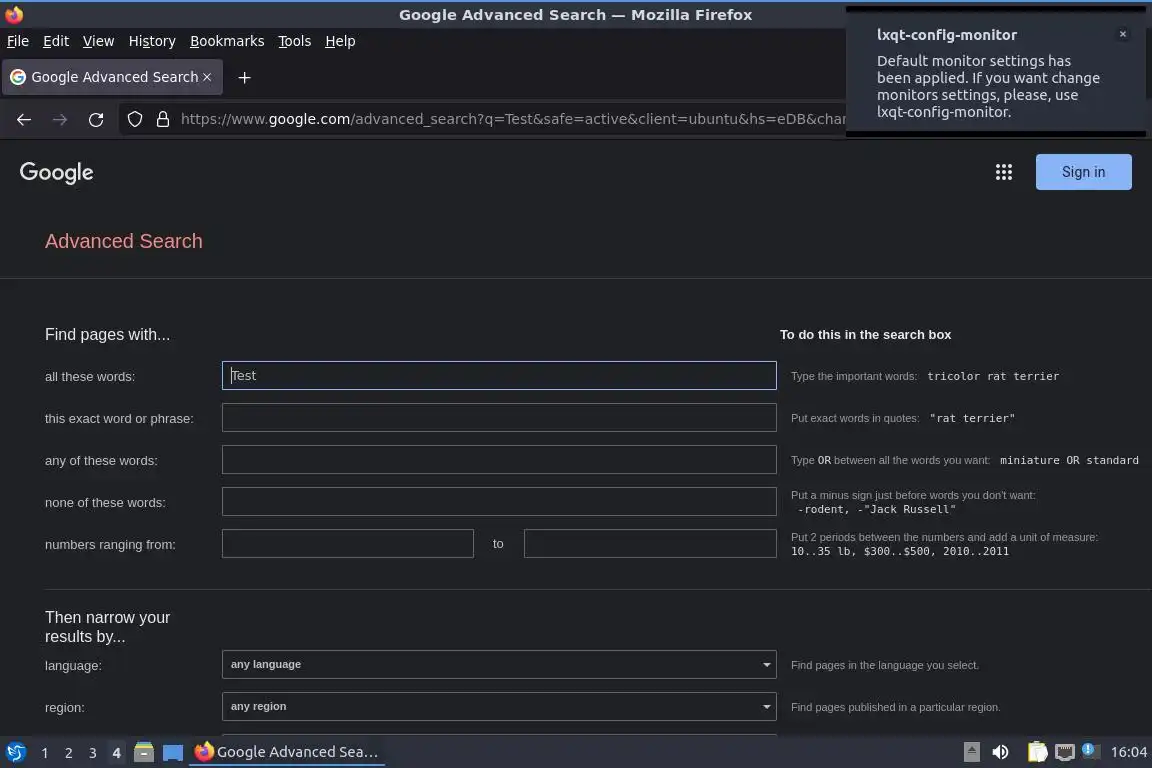The width and height of the screenshot is (1152, 768).
Task: Dismiss the lxqt-config-monitor notification
Action: (x=1123, y=34)
